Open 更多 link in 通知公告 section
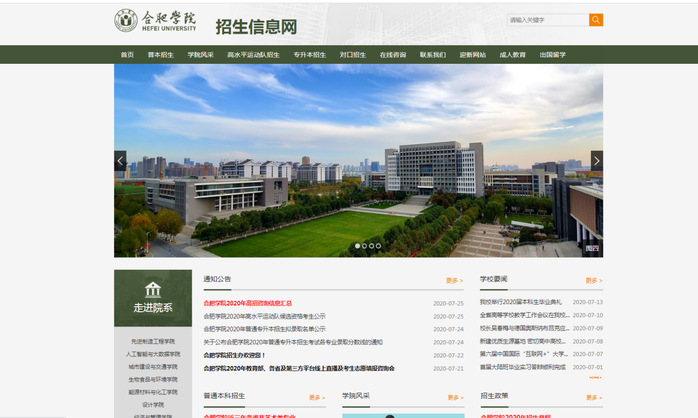Viewport: 698px width, 418px height. (x=455, y=281)
